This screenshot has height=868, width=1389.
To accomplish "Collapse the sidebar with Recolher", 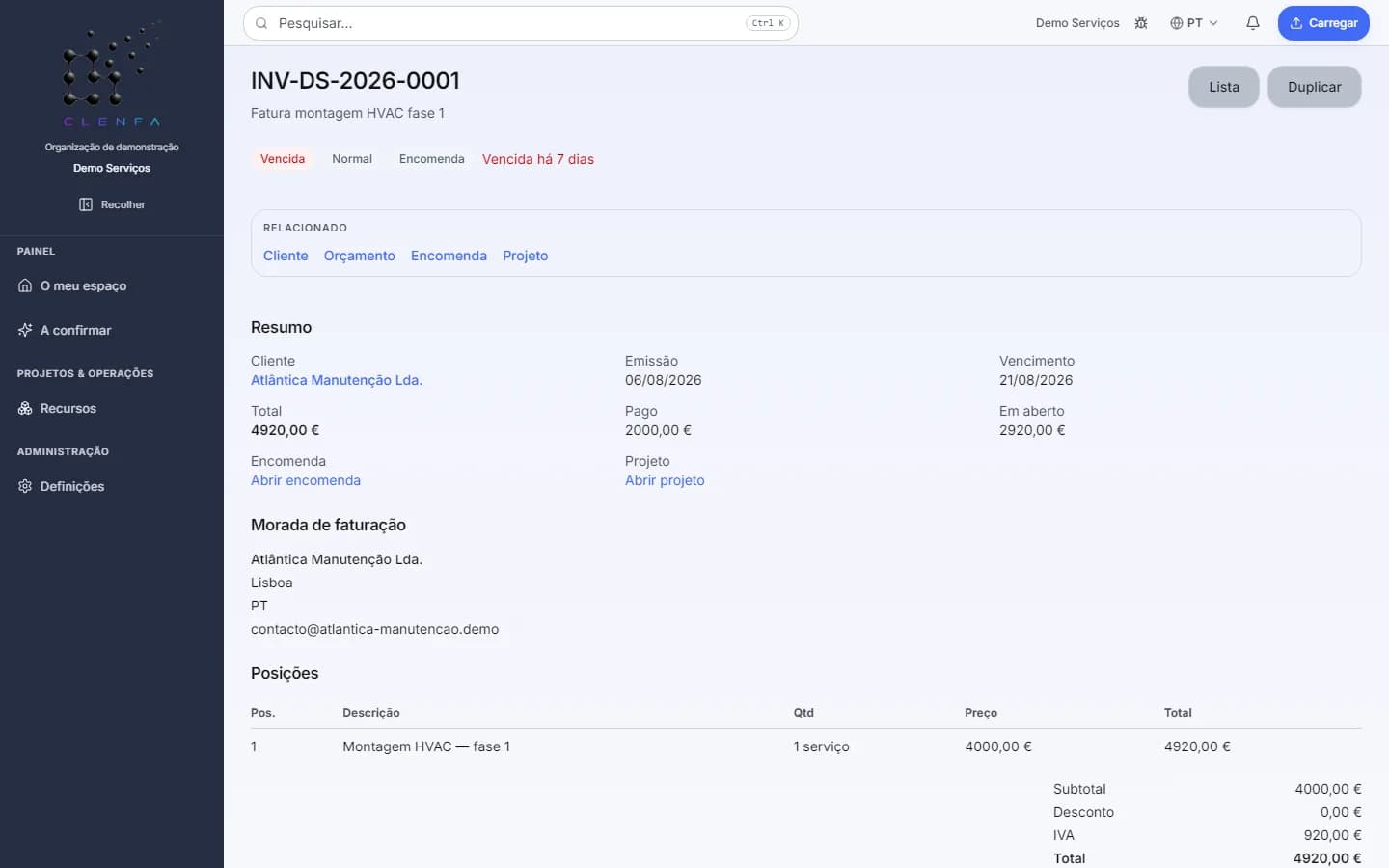I will coord(112,204).
